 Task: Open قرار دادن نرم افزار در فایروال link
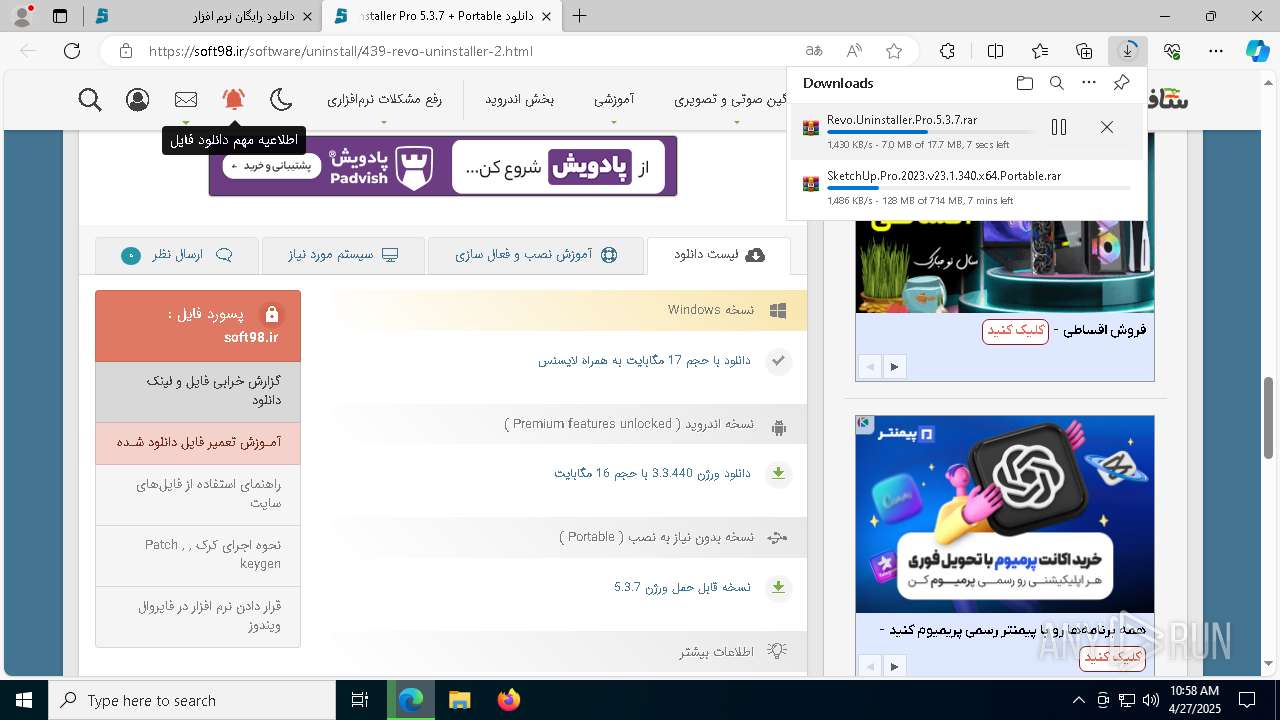click(198, 616)
